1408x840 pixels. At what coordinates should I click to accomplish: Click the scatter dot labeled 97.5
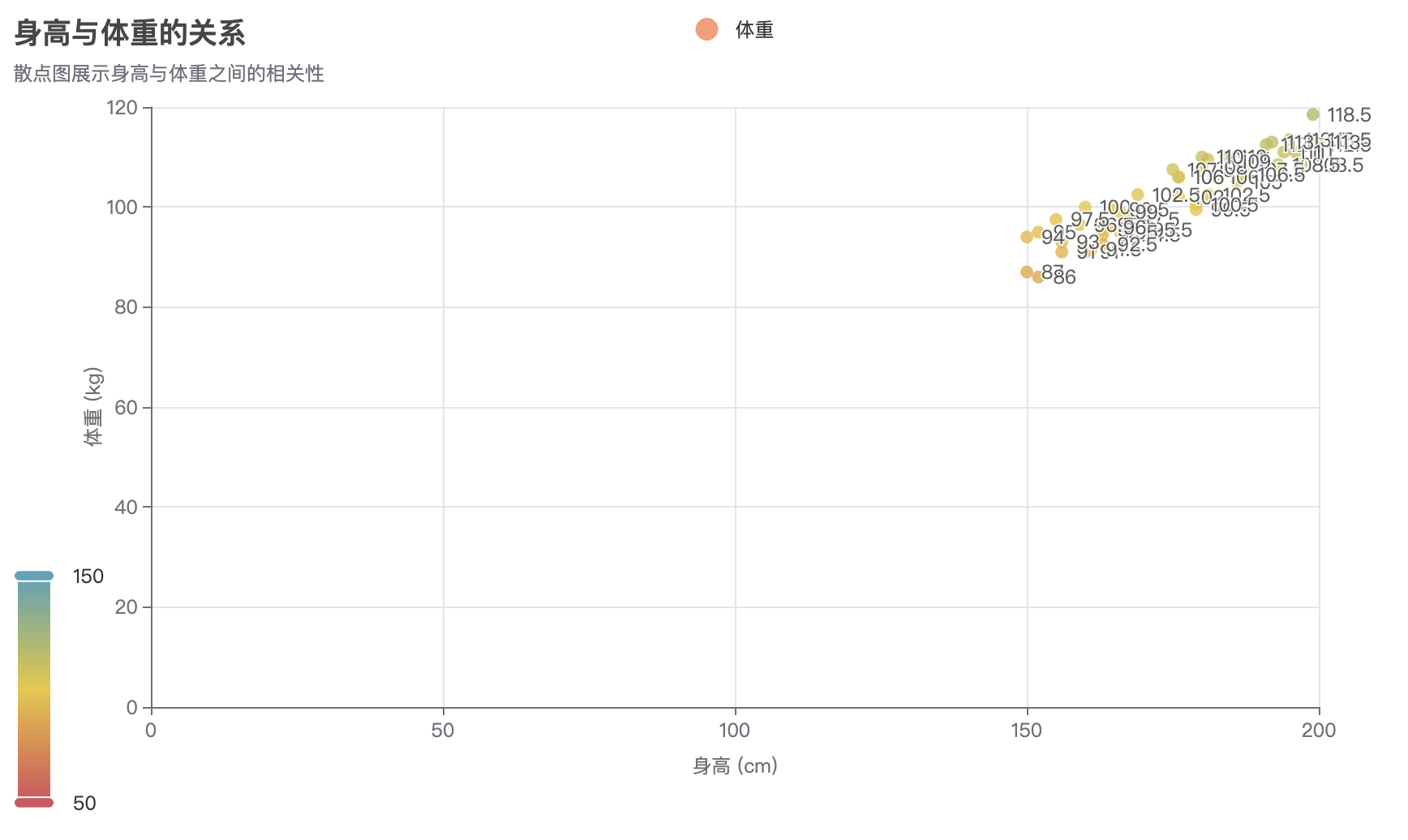pyautogui.click(x=1056, y=220)
